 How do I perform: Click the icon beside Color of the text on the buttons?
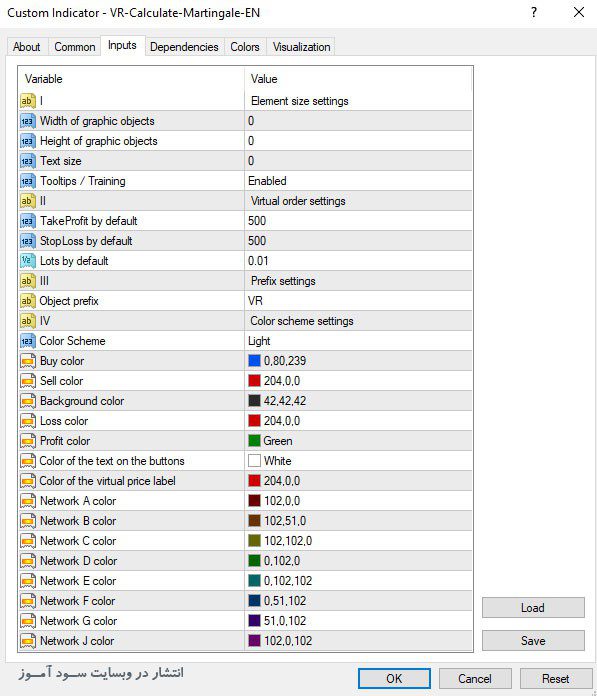pos(28,461)
